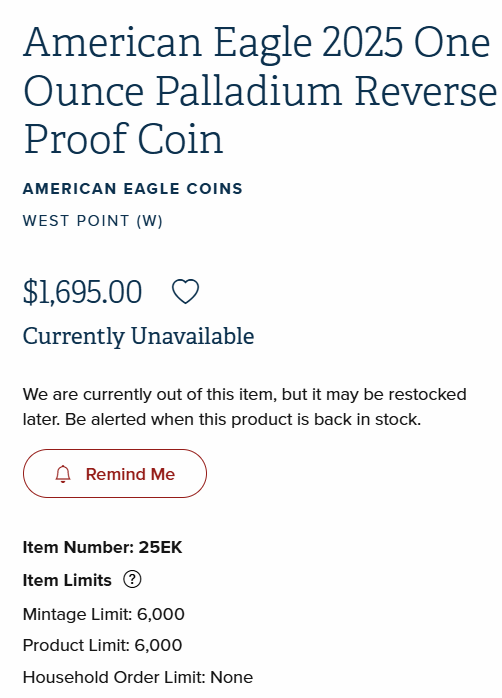
Task: Click the out-of-stock restock notice paragraph
Action: pyautogui.click(x=245, y=407)
